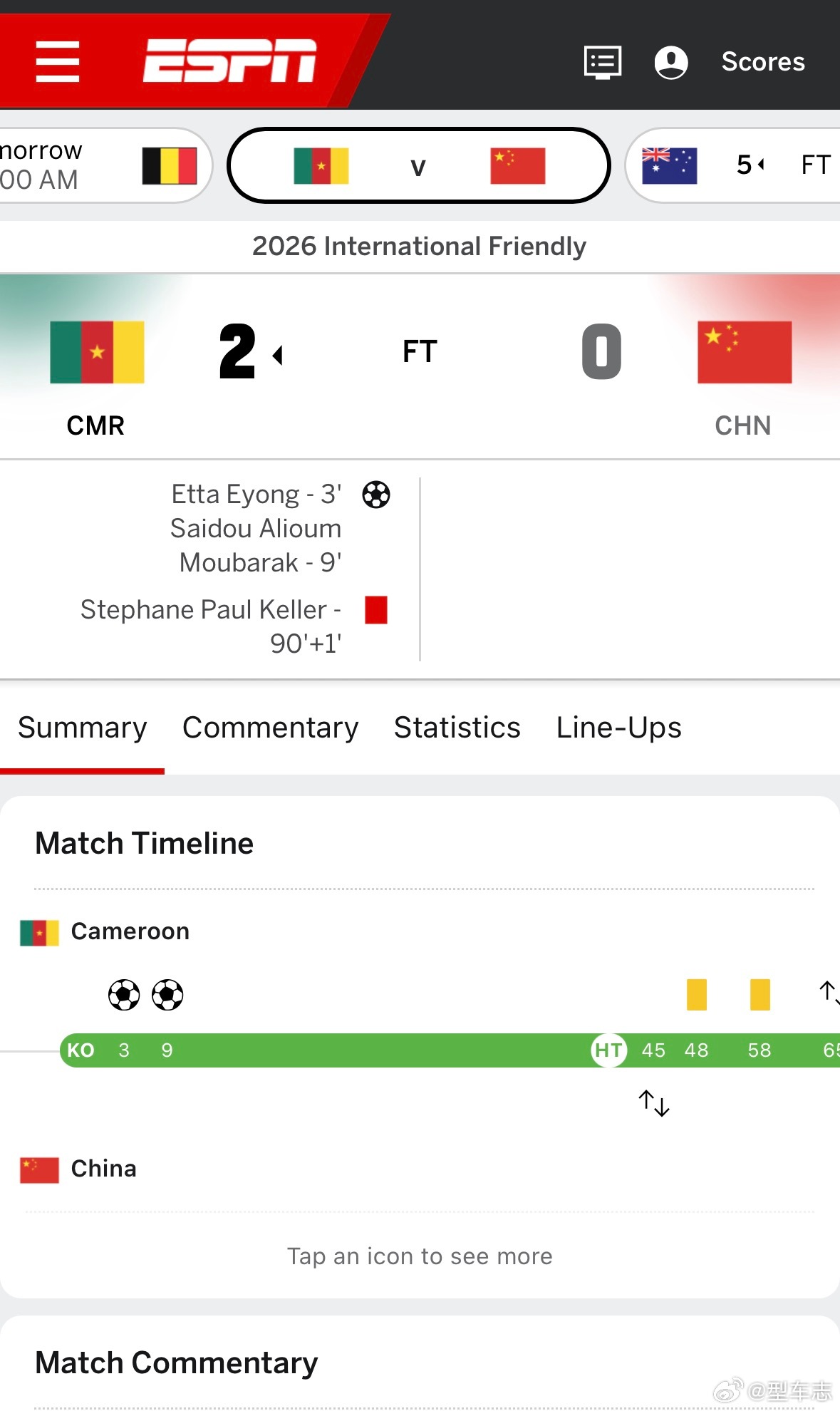
Task: Click the ESPN logo
Action: click(229, 61)
